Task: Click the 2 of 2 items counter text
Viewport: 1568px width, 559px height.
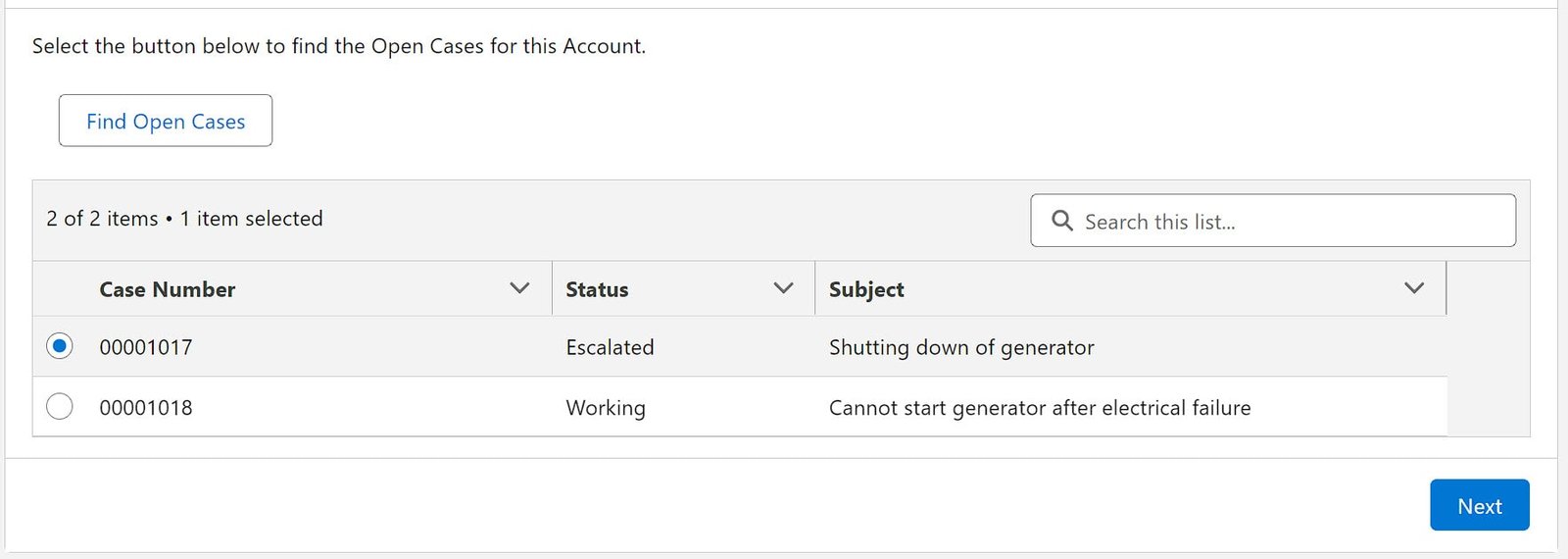Action: point(102,219)
